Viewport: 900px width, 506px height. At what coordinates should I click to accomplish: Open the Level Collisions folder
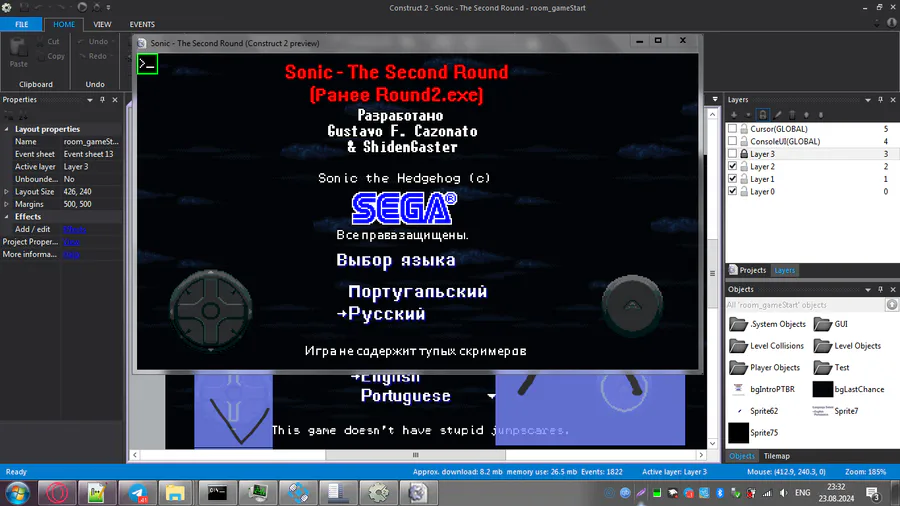click(766, 346)
